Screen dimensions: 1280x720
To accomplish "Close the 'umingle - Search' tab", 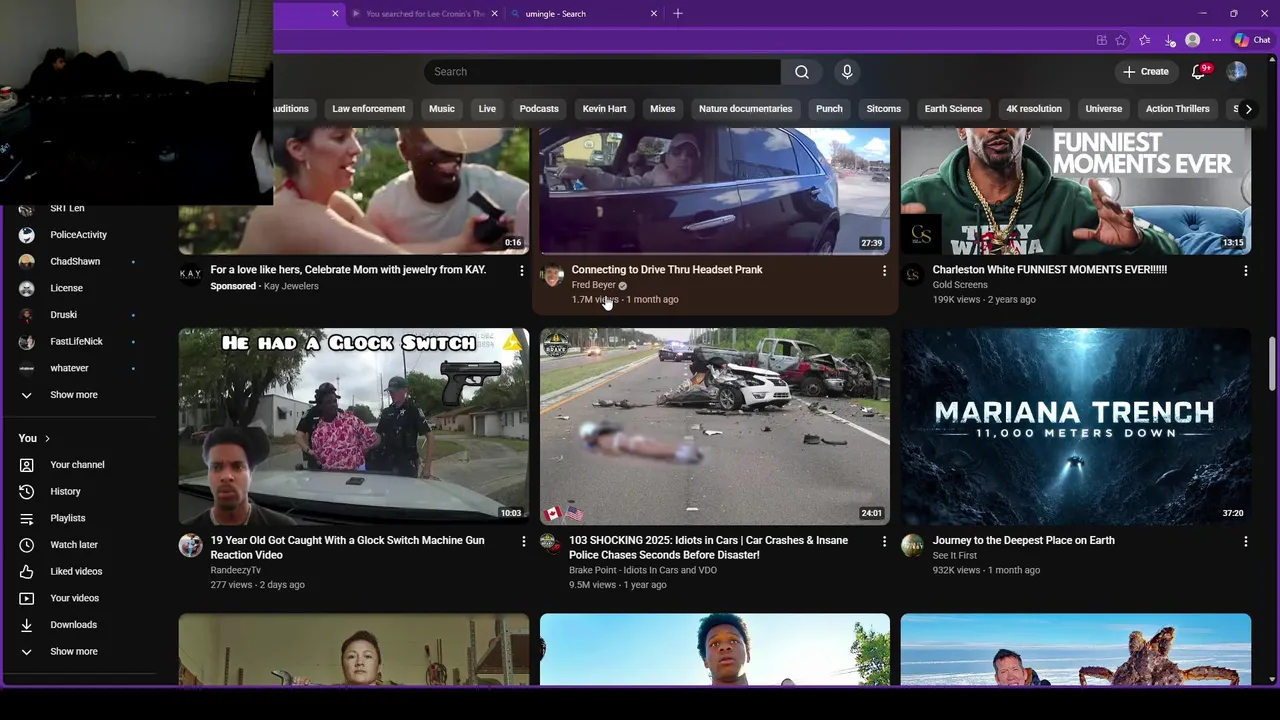I will pyautogui.click(x=654, y=13).
